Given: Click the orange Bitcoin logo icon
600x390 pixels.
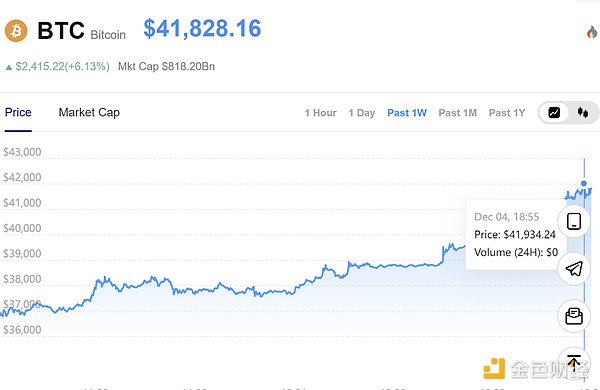Looking at the screenshot, I should click(16, 31).
